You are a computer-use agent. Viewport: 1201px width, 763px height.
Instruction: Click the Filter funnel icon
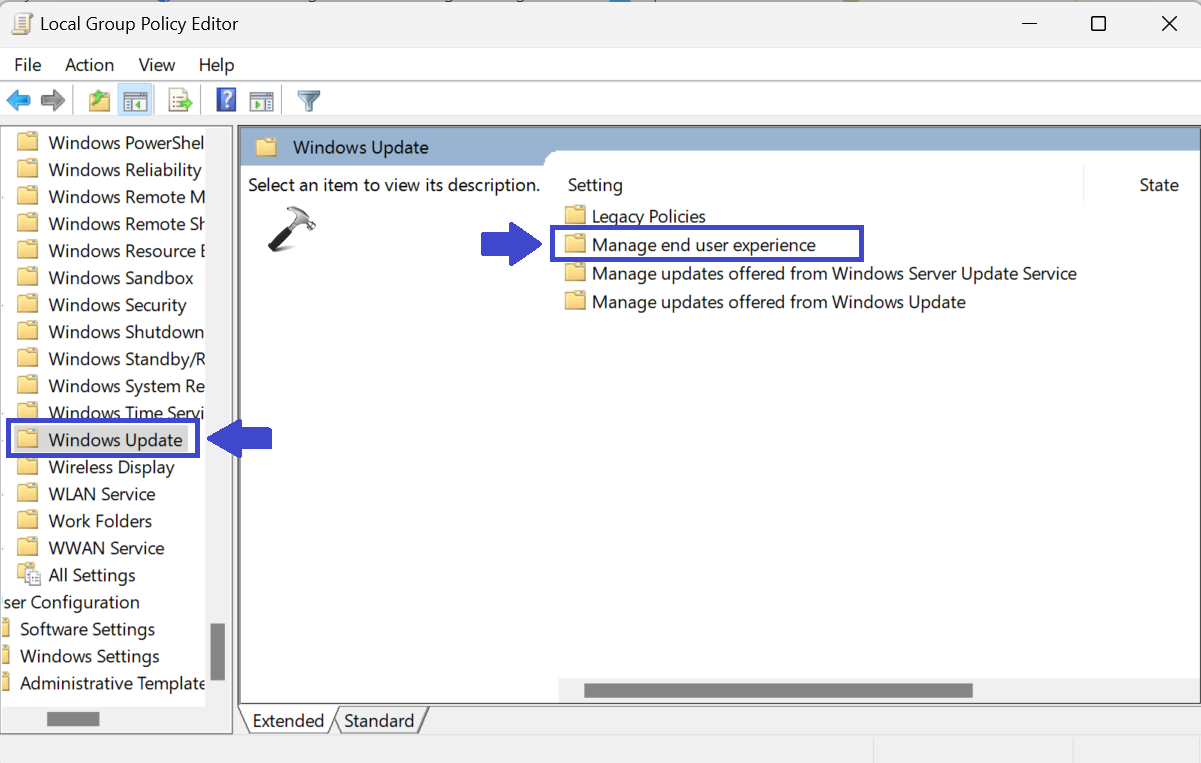coord(309,100)
